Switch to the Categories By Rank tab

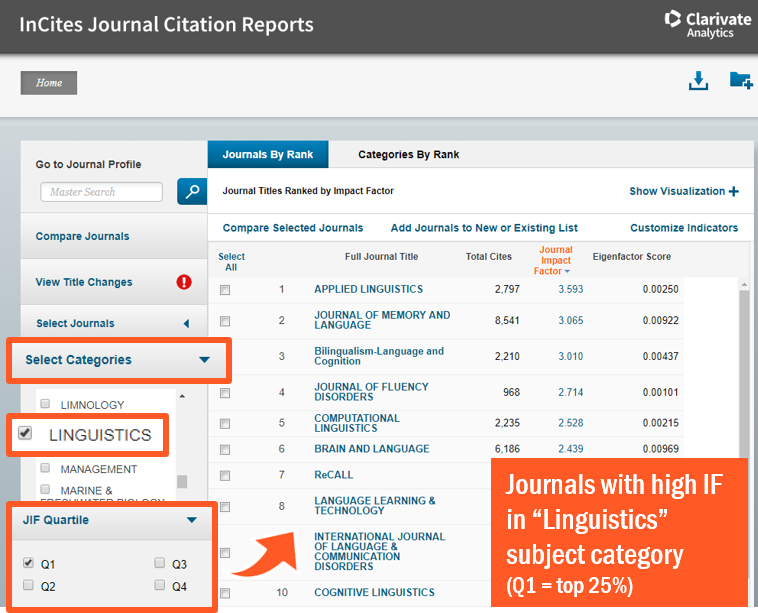point(408,155)
